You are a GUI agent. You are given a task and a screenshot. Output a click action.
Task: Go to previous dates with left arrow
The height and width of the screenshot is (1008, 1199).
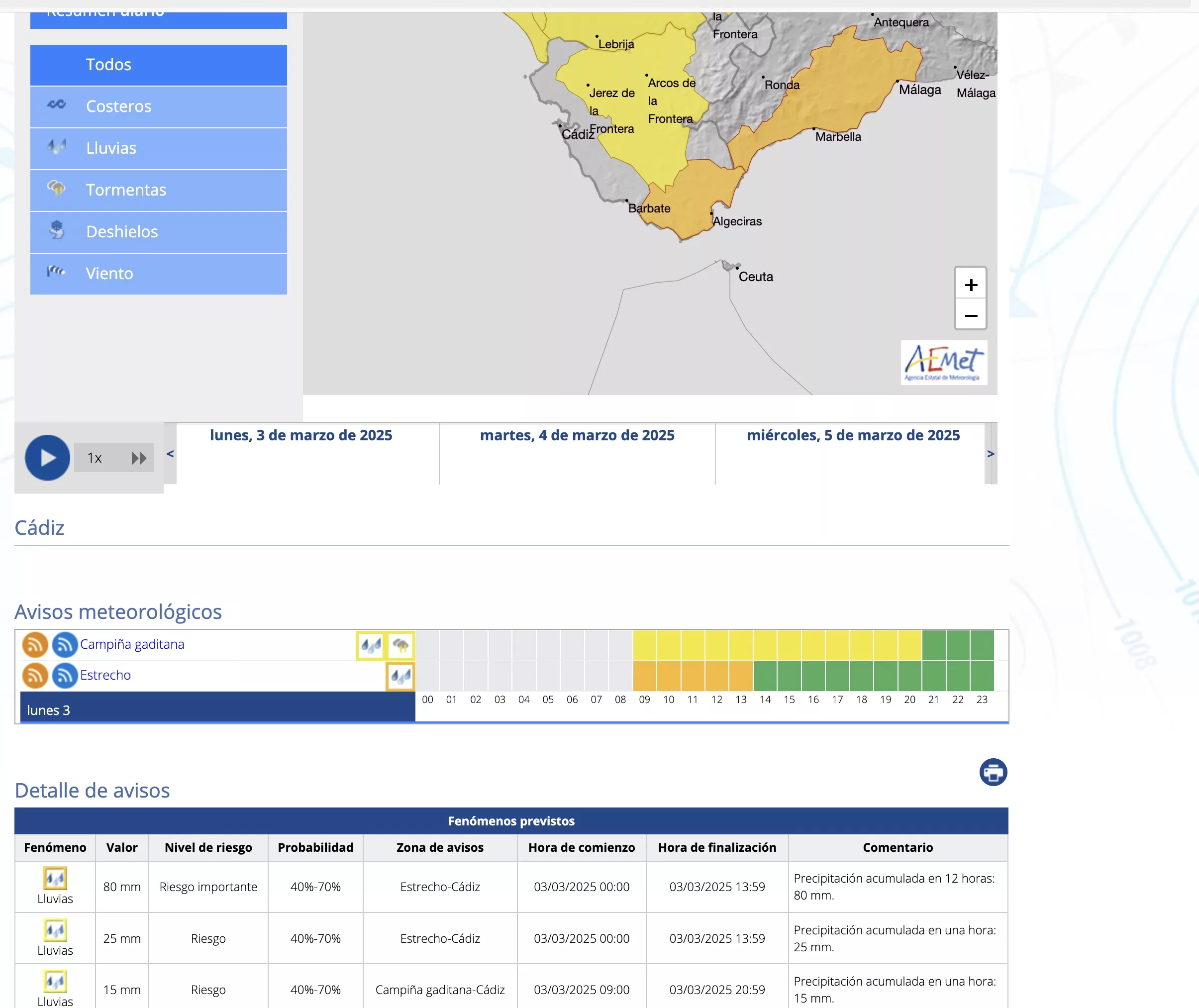(170, 454)
